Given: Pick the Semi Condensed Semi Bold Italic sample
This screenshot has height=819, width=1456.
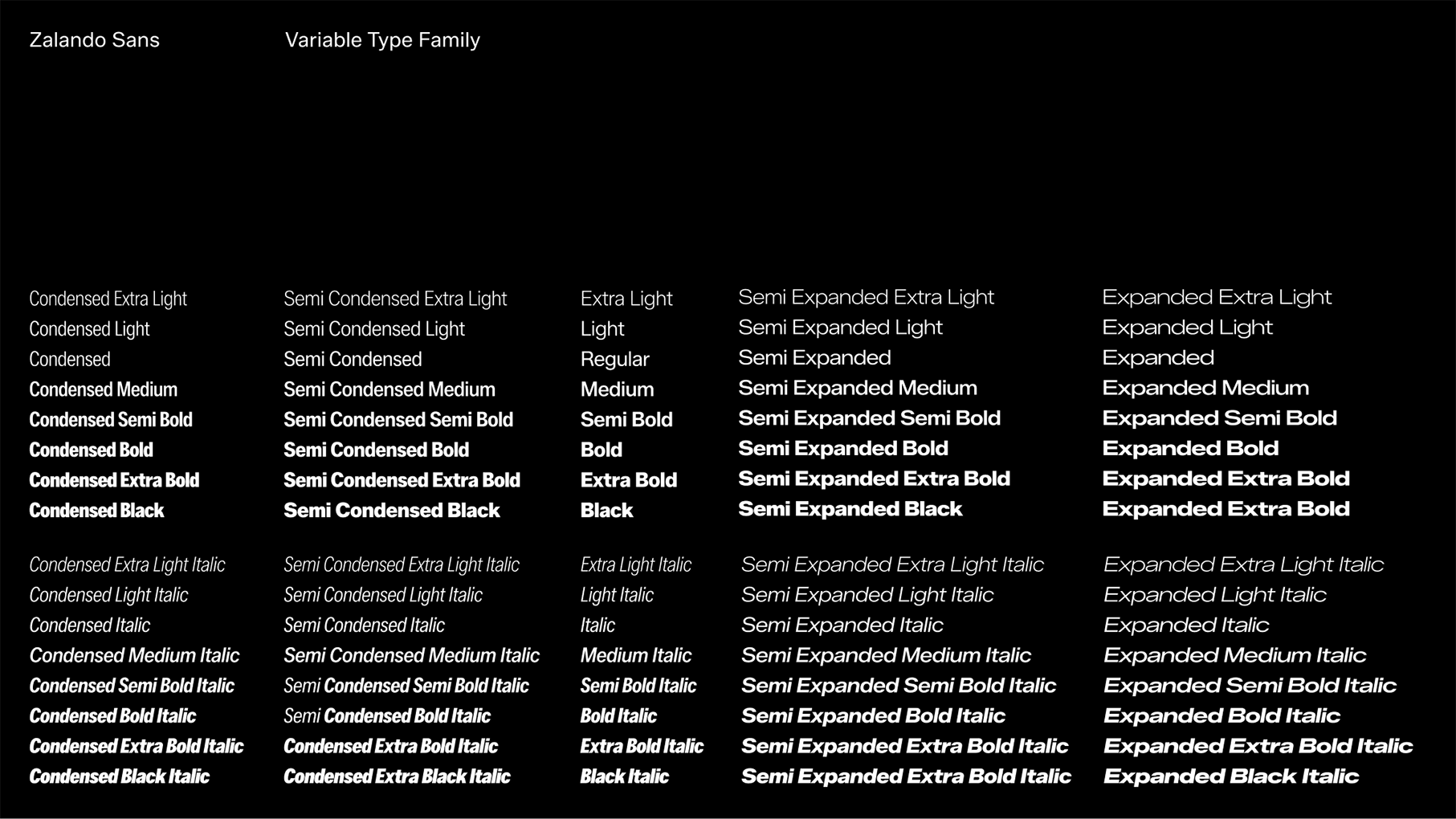Looking at the screenshot, I should [x=406, y=686].
